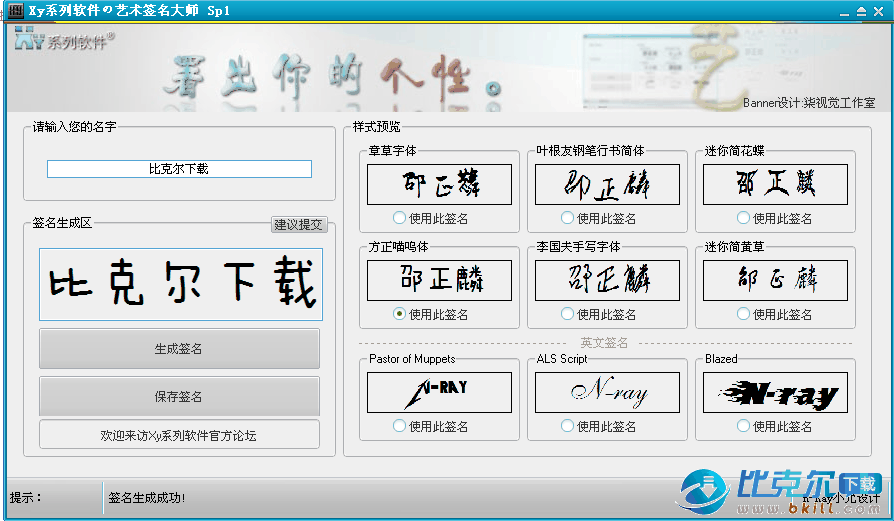
Task: Click the Pastor of Muppets N-RAY preview
Action: pyautogui.click(x=439, y=393)
